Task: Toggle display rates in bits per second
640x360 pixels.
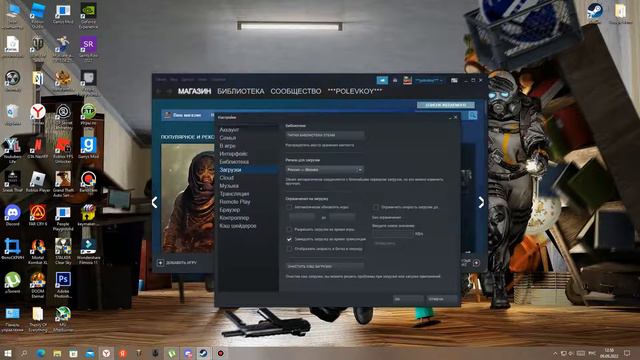Action: (289, 249)
